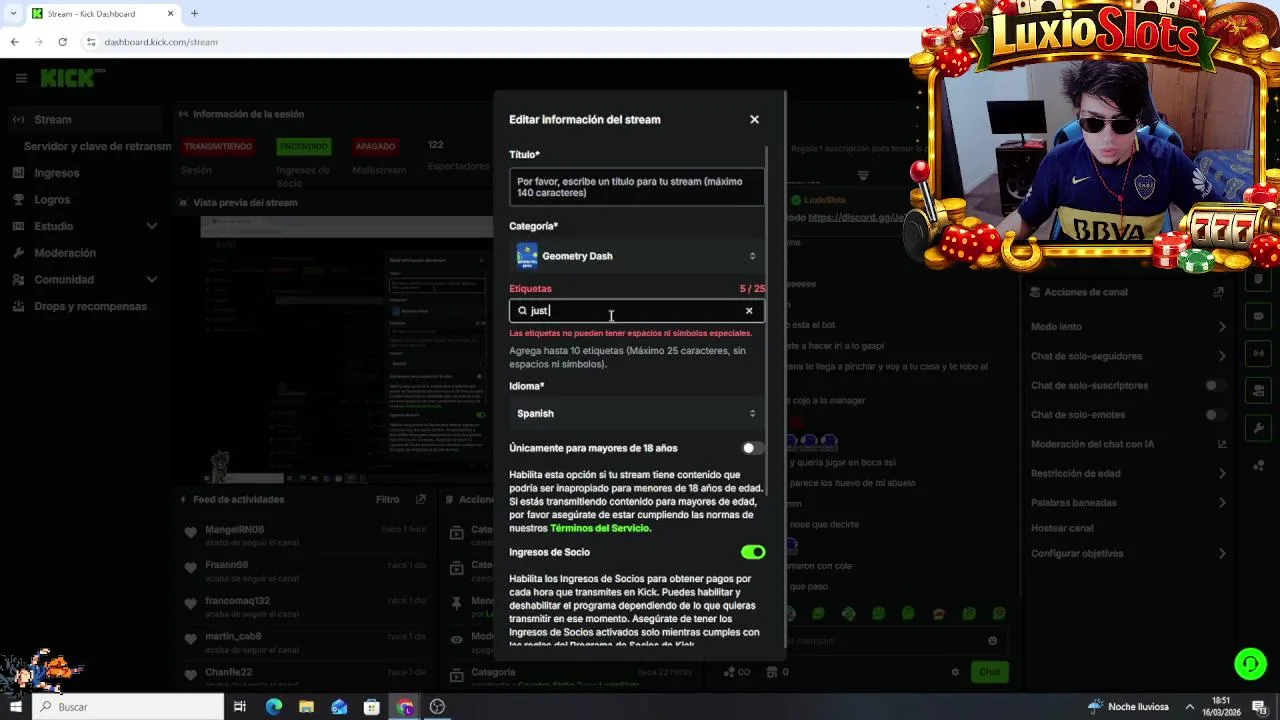Click the Vista previa del stream thumbnail
This screenshot has height=720, width=1280.
[346, 350]
